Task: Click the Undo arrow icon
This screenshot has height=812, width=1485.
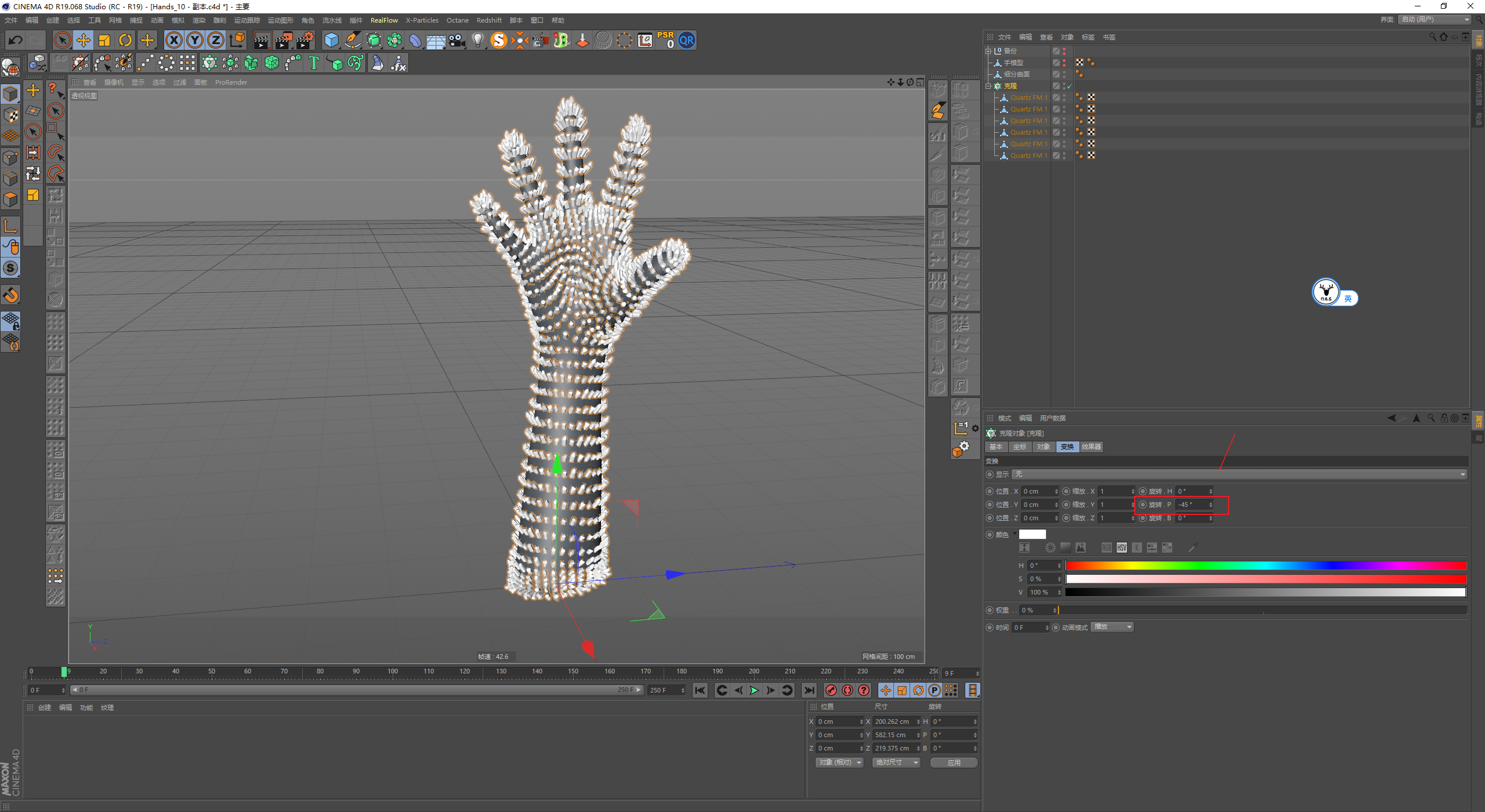Action: (x=16, y=40)
